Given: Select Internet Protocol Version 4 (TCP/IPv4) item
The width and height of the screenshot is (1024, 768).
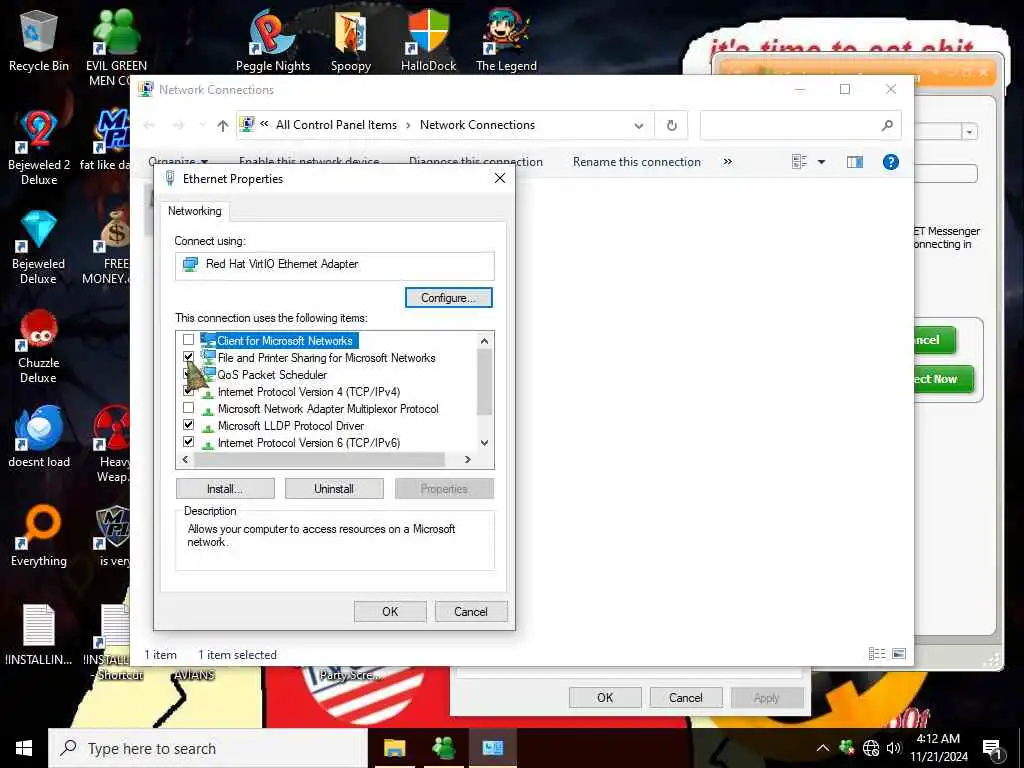Looking at the screenshot, I should [308, 392].
